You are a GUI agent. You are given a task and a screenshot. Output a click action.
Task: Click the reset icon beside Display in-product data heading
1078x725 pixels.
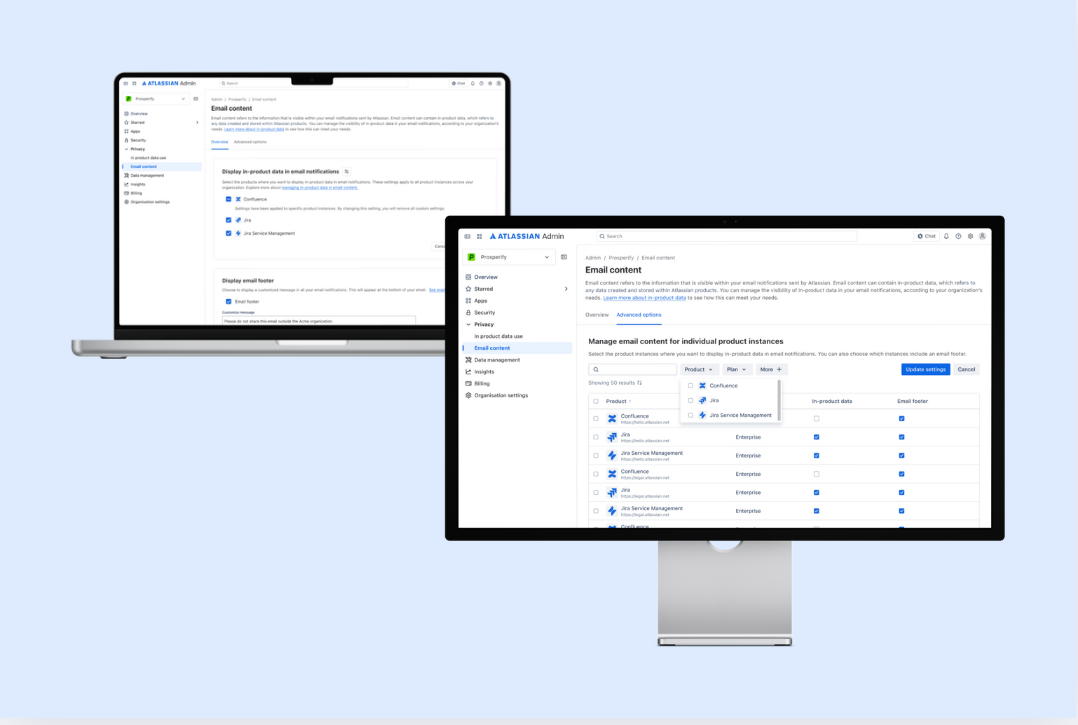[x=346, y=171]
